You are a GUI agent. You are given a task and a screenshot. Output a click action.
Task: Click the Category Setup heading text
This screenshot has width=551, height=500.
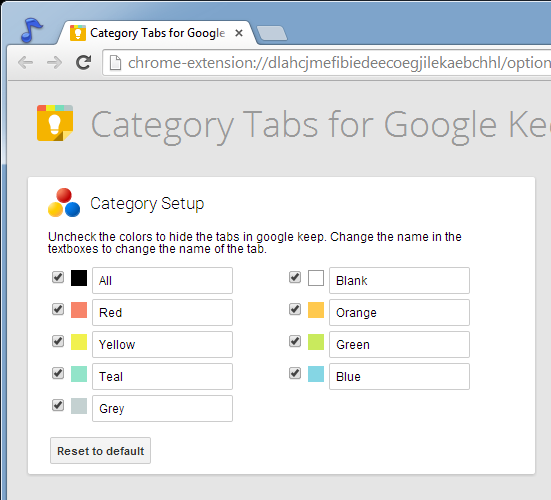pos(147,204)
